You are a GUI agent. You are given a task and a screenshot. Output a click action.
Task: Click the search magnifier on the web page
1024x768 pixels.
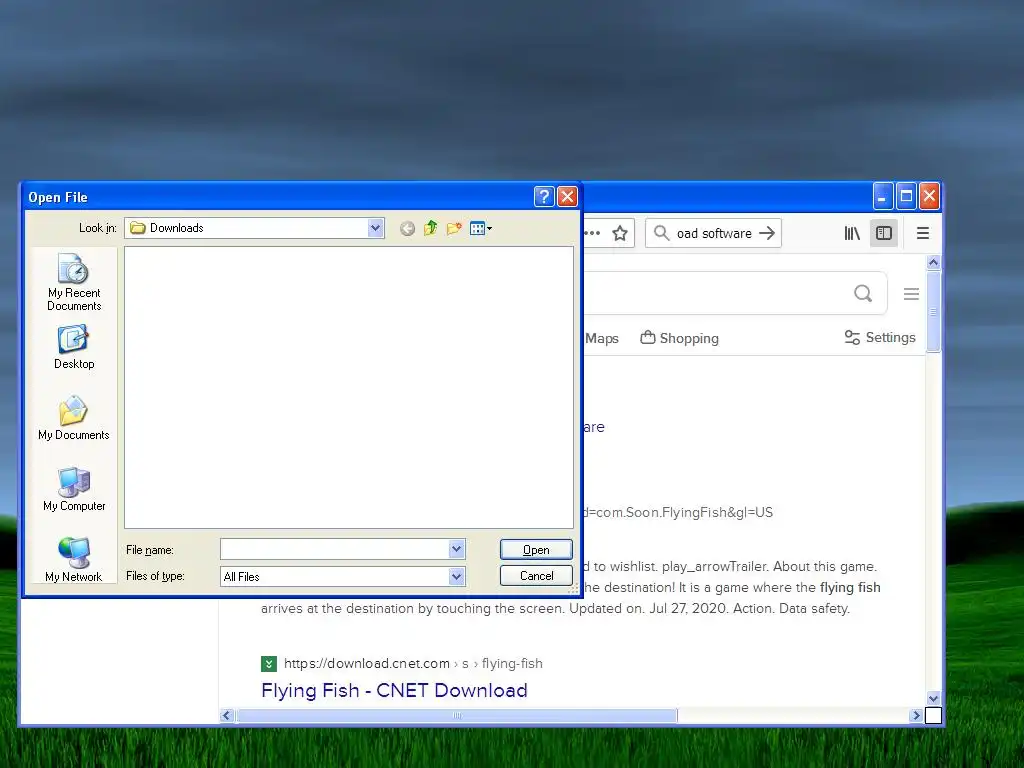(863, 293)
